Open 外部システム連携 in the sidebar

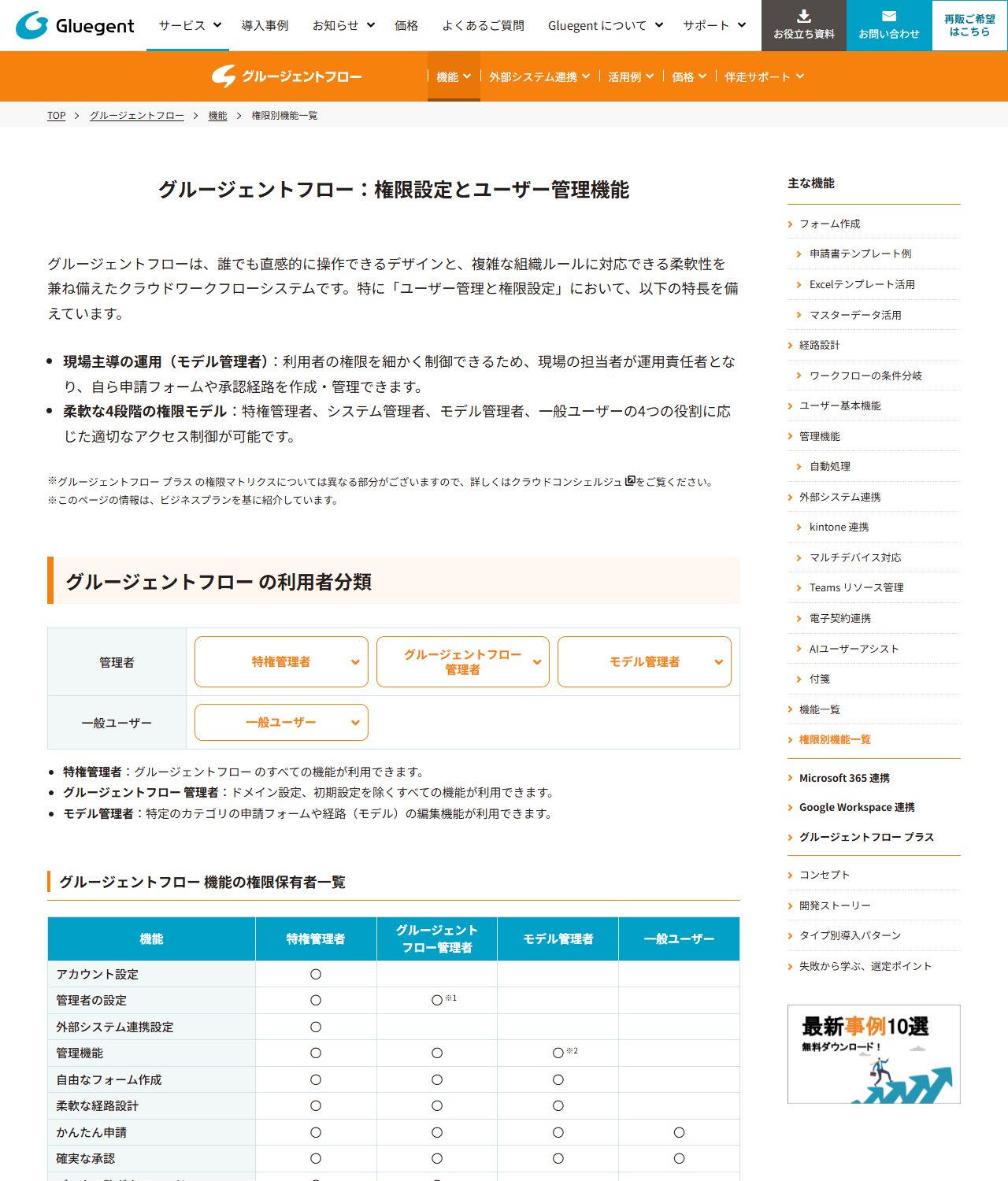840,497
